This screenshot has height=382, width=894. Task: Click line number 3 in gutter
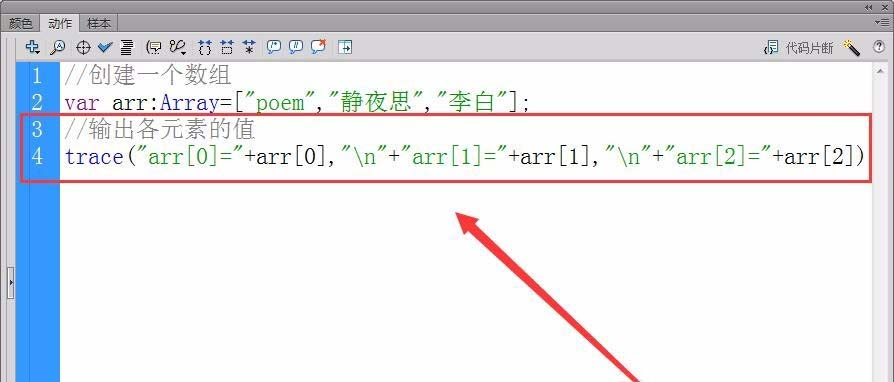click(37, 129)
